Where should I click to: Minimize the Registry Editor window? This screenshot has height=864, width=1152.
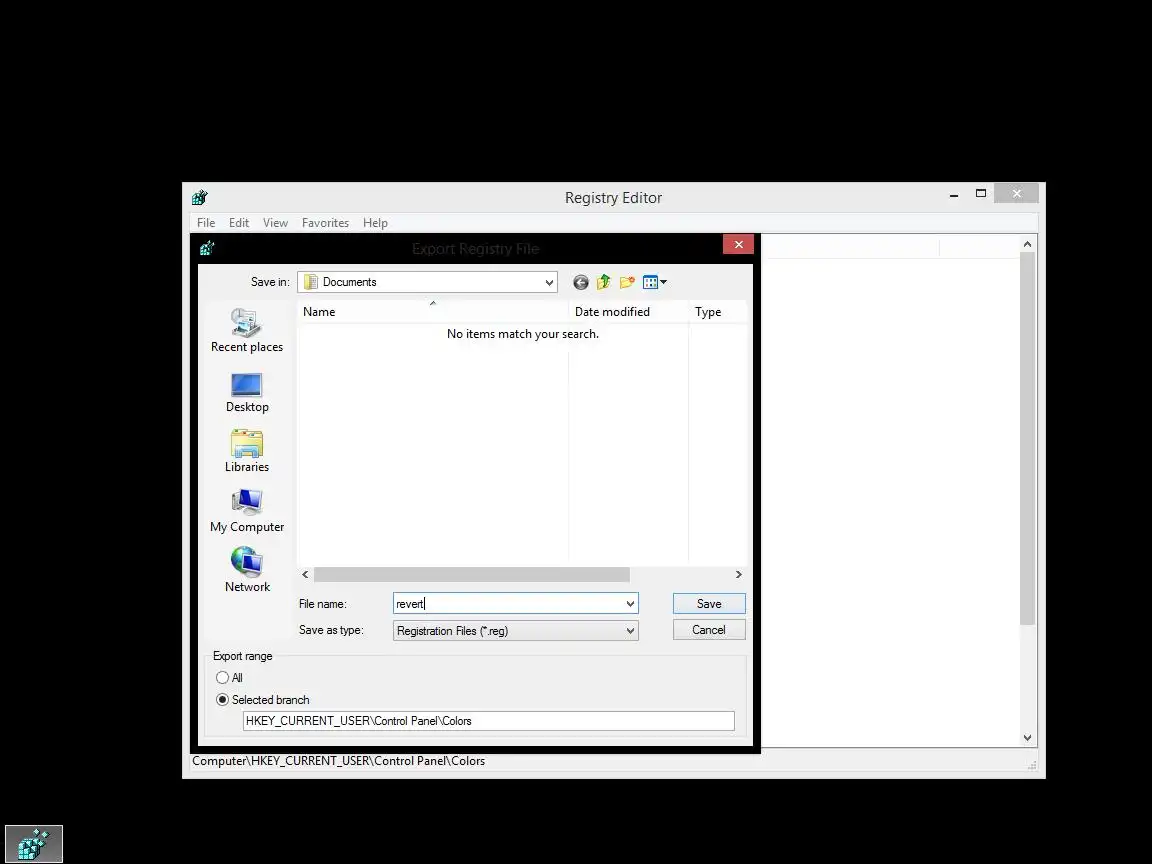pos(954,195)
